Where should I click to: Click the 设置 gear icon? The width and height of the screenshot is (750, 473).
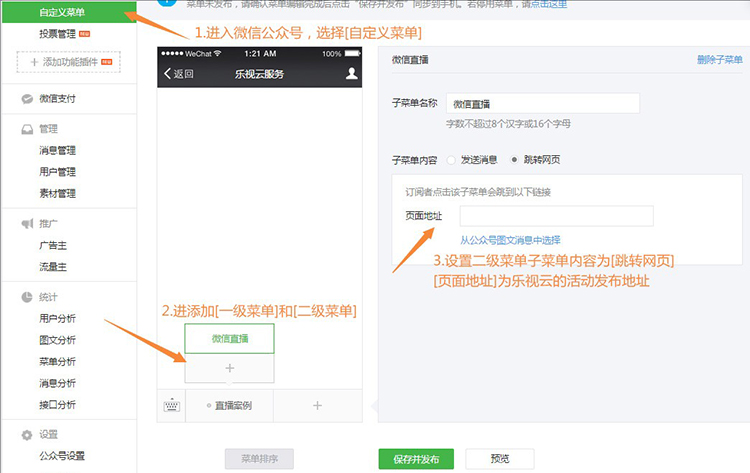(27, 435)
